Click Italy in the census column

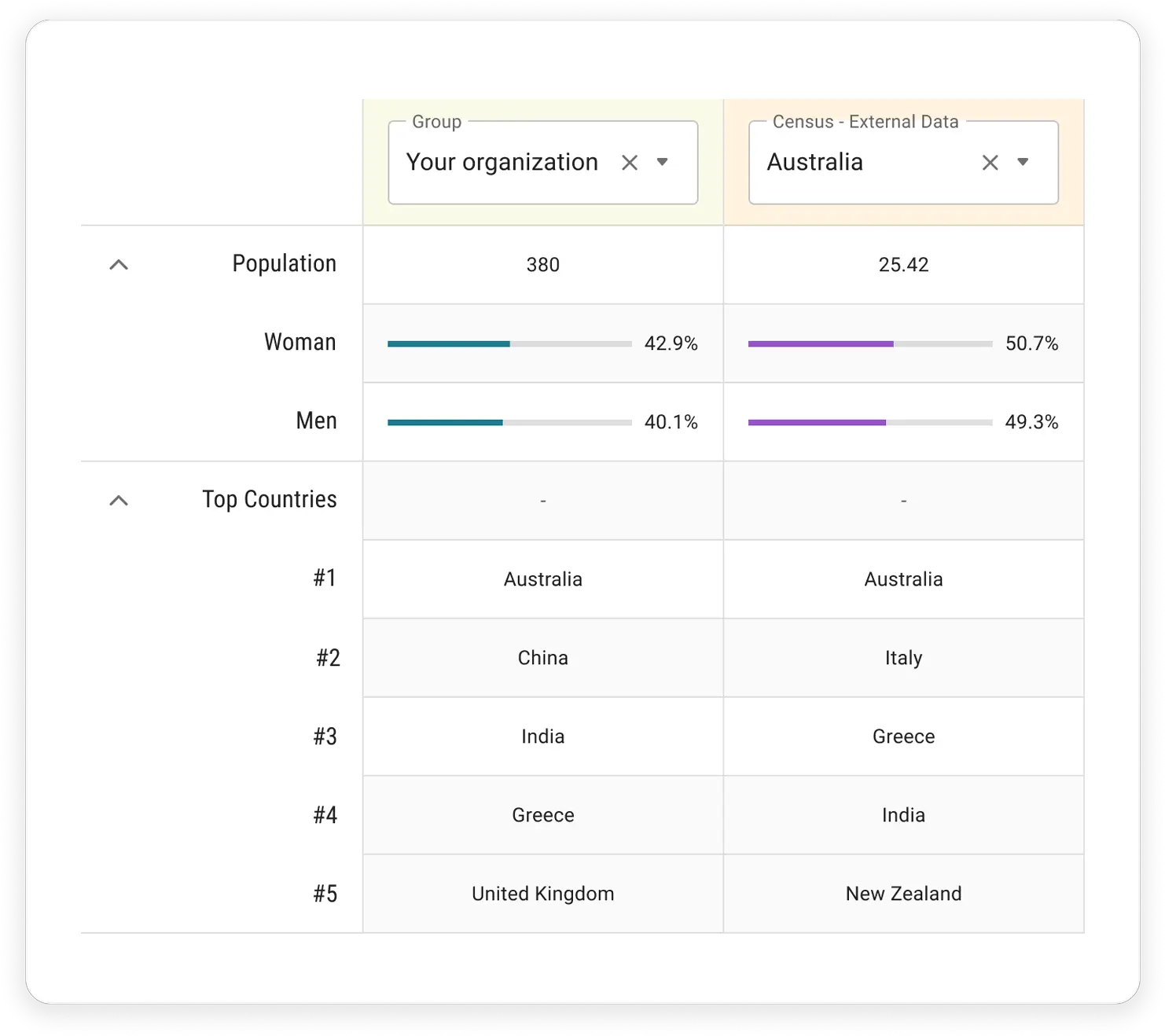[x=903, y=659]
